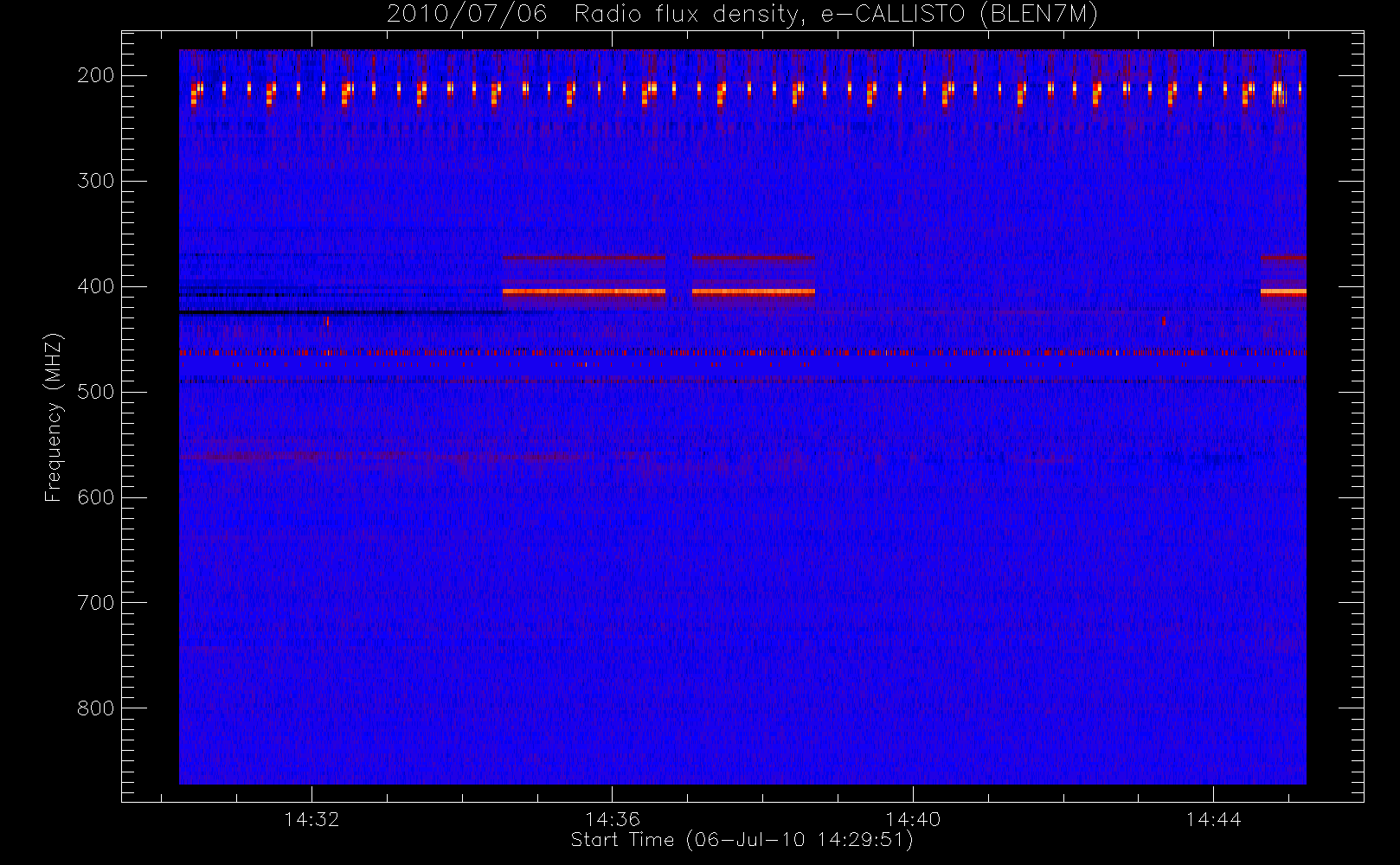Click the 700 frequency tick label
Viewport: 1400px width, 865px height.
tap(95, 603)
